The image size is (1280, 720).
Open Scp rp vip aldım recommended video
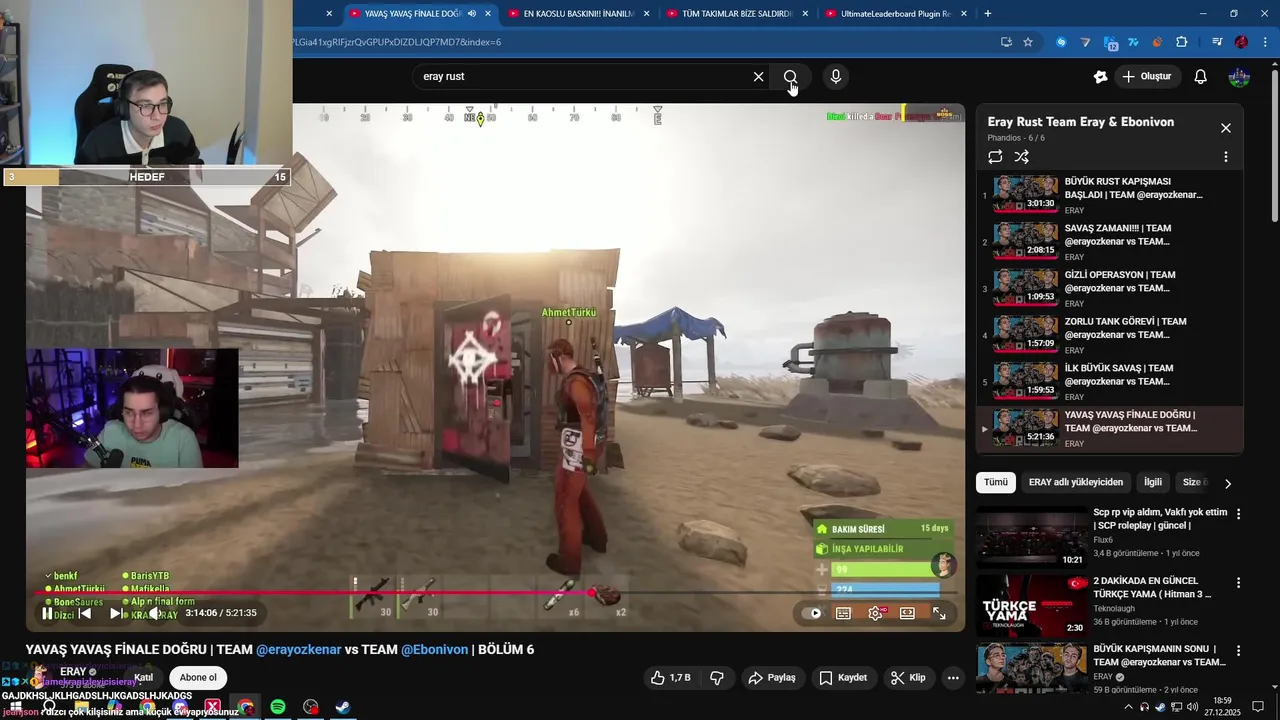point(1032,537)
